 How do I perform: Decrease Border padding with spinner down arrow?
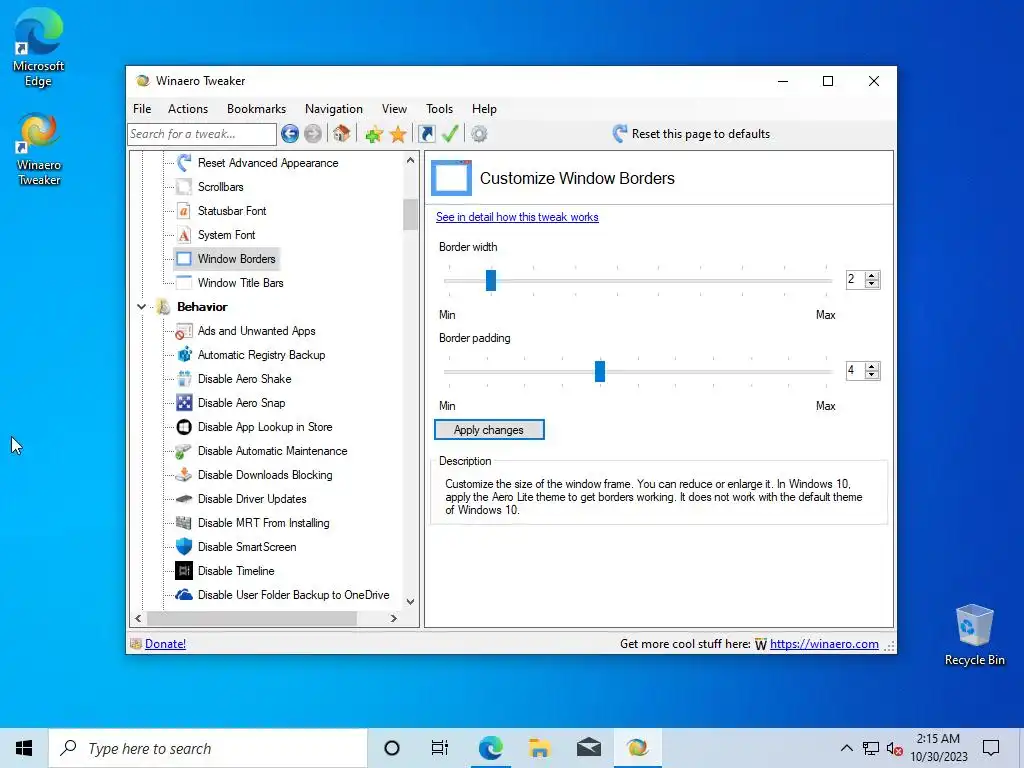(872, 375)
